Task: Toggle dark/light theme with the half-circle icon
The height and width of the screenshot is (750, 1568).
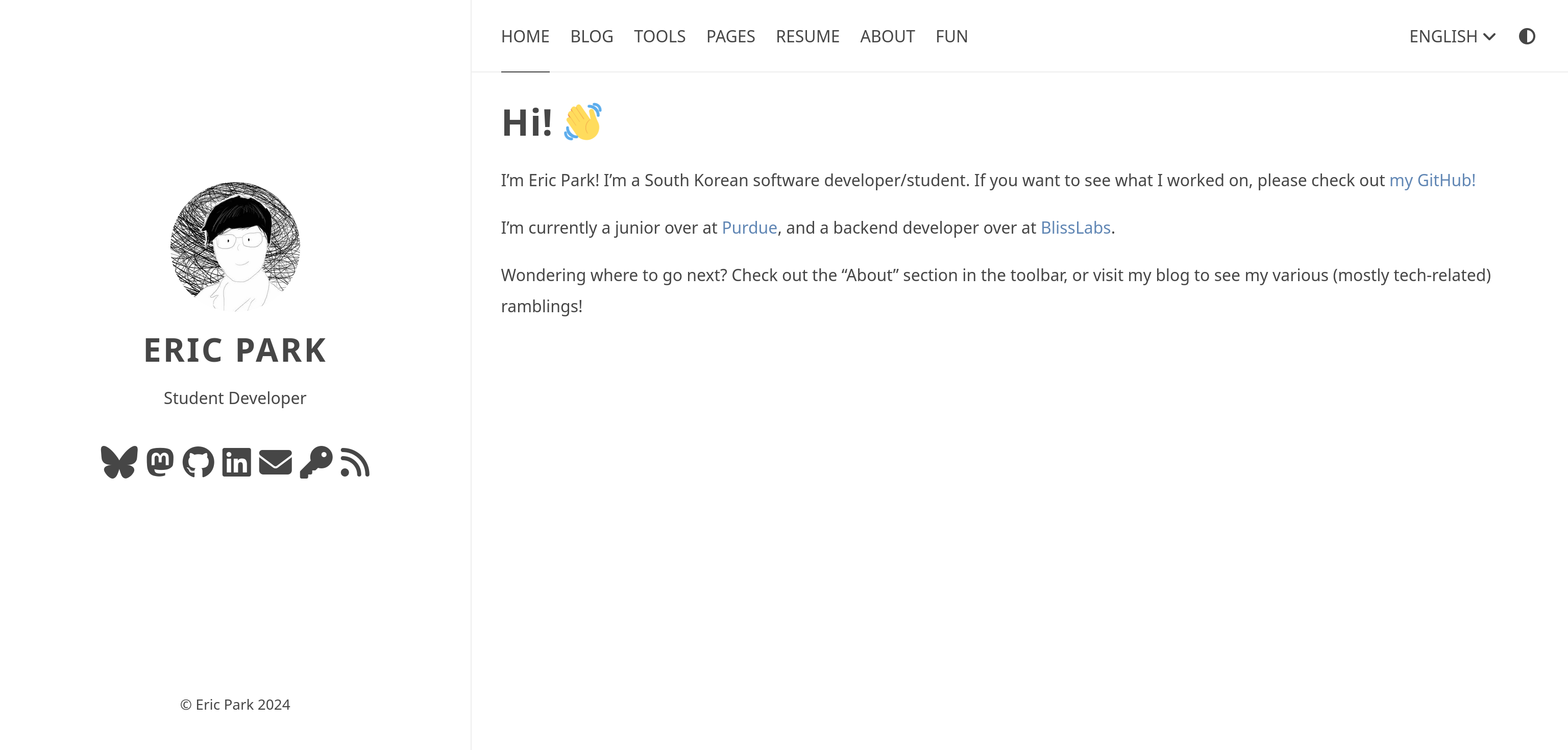Action: (1527, 37)
